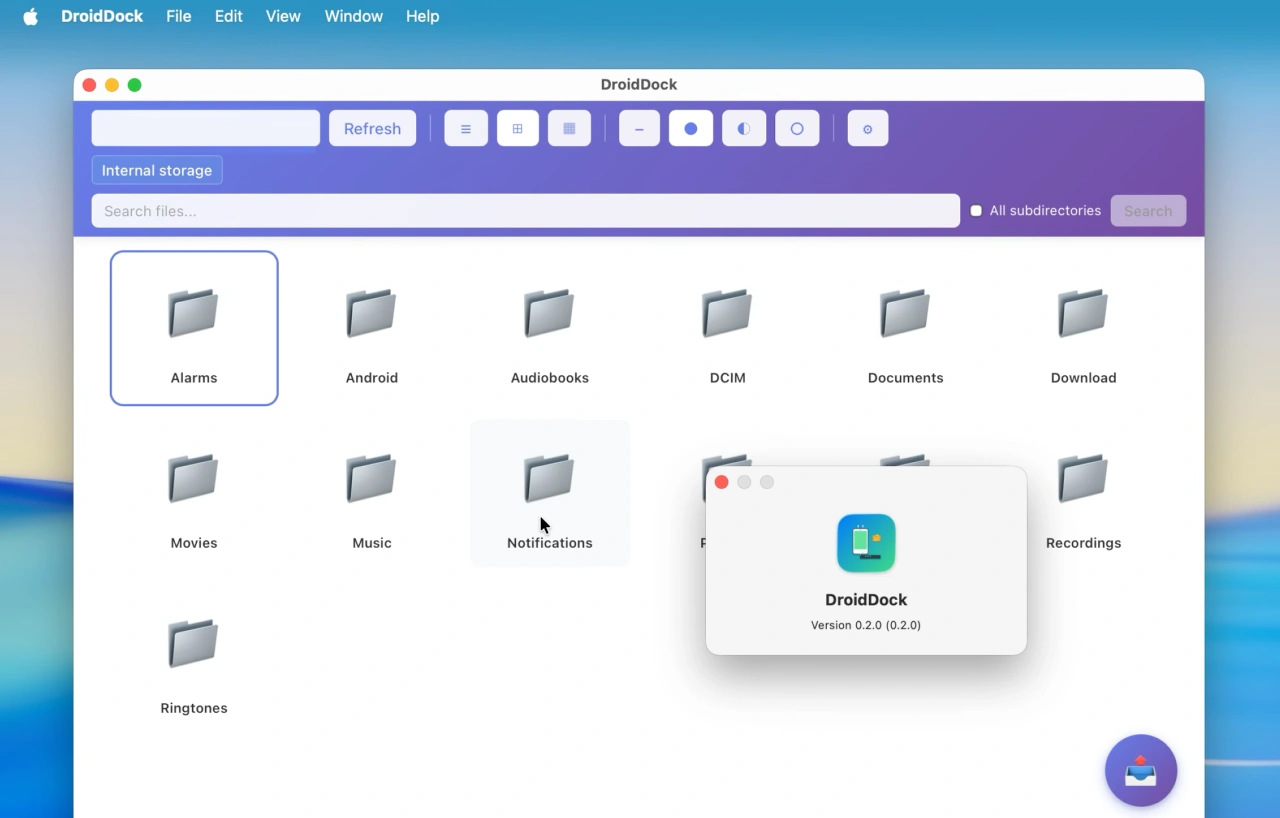
Task: Click the Search files input field
Action: (x=525, y=210)
